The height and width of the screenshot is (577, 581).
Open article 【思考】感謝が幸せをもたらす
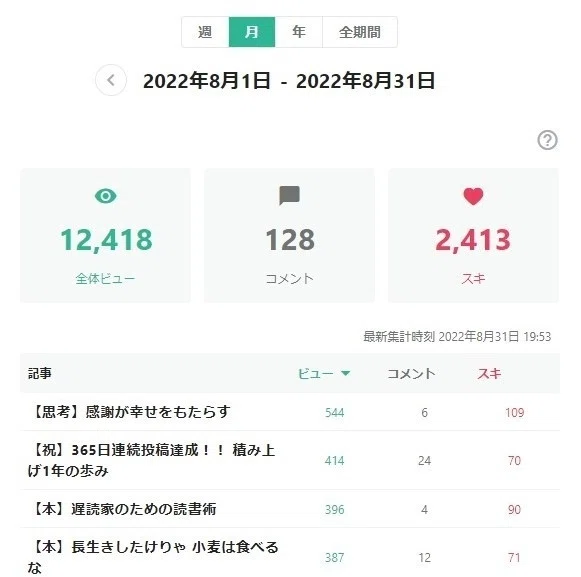point(129,412)
